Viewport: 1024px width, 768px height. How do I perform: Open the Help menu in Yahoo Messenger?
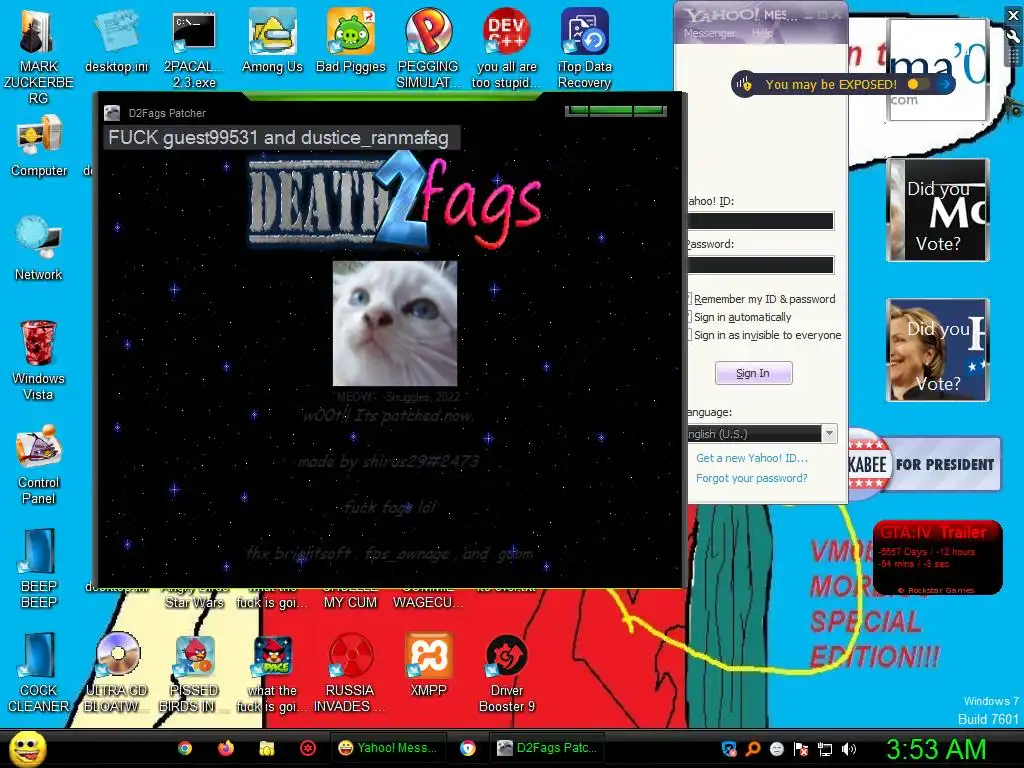[x=762, y=33]
